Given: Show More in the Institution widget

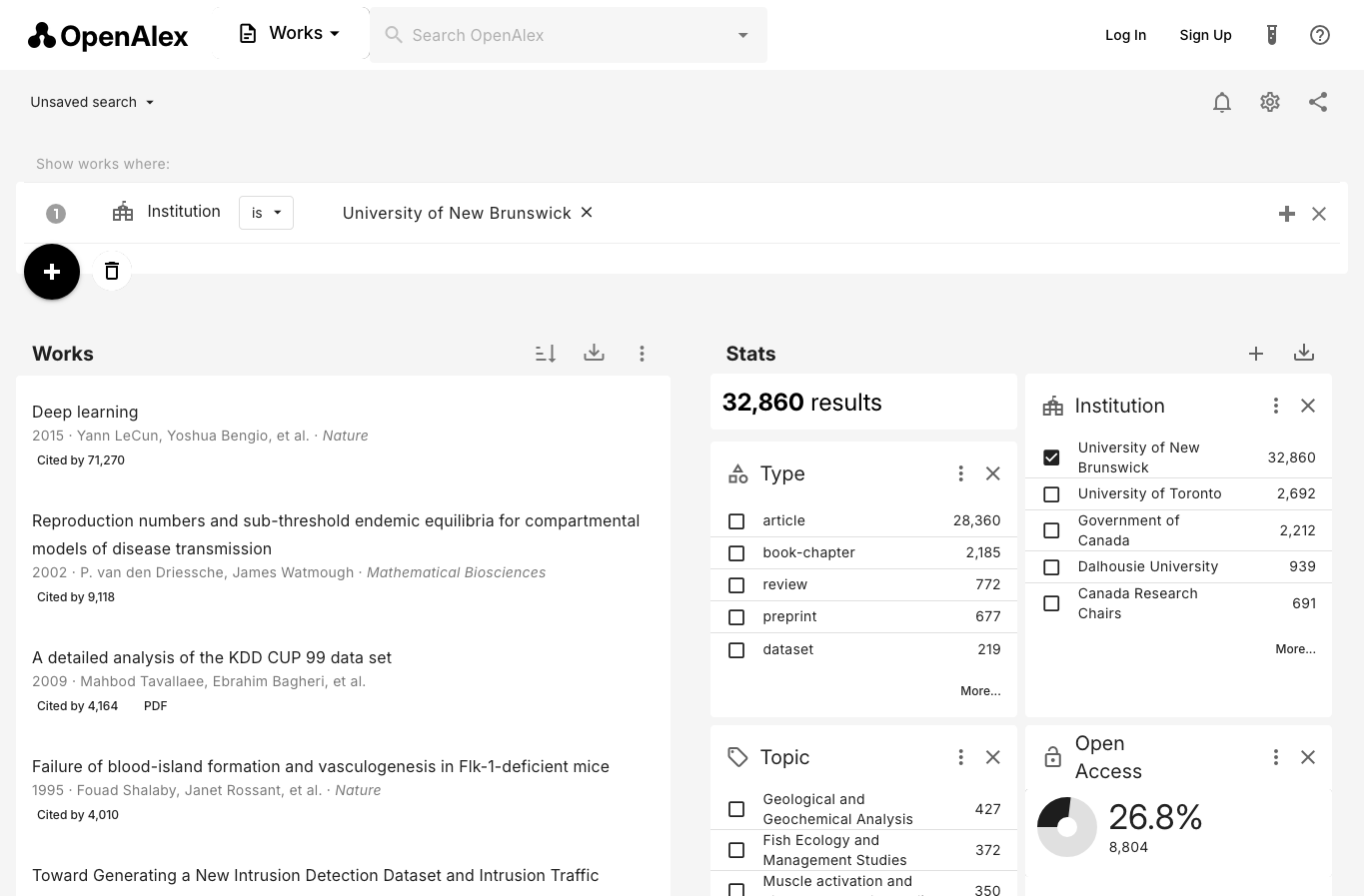Looking at the screenshot, I should coord(1295,648).
